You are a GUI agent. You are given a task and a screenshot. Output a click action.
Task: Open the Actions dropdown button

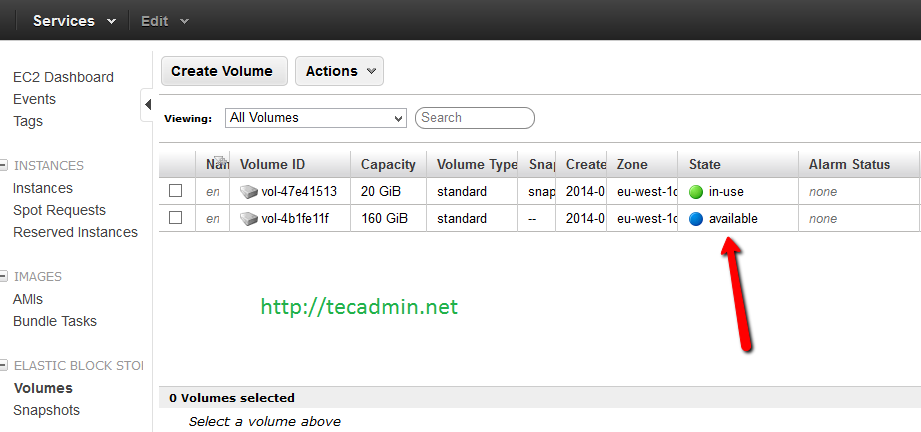click(x=340, y=71)
